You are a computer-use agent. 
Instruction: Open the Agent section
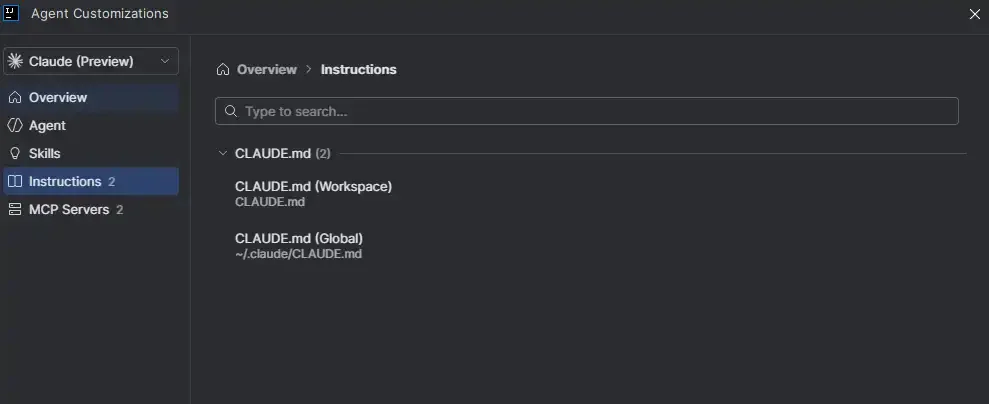coord(91,125)
